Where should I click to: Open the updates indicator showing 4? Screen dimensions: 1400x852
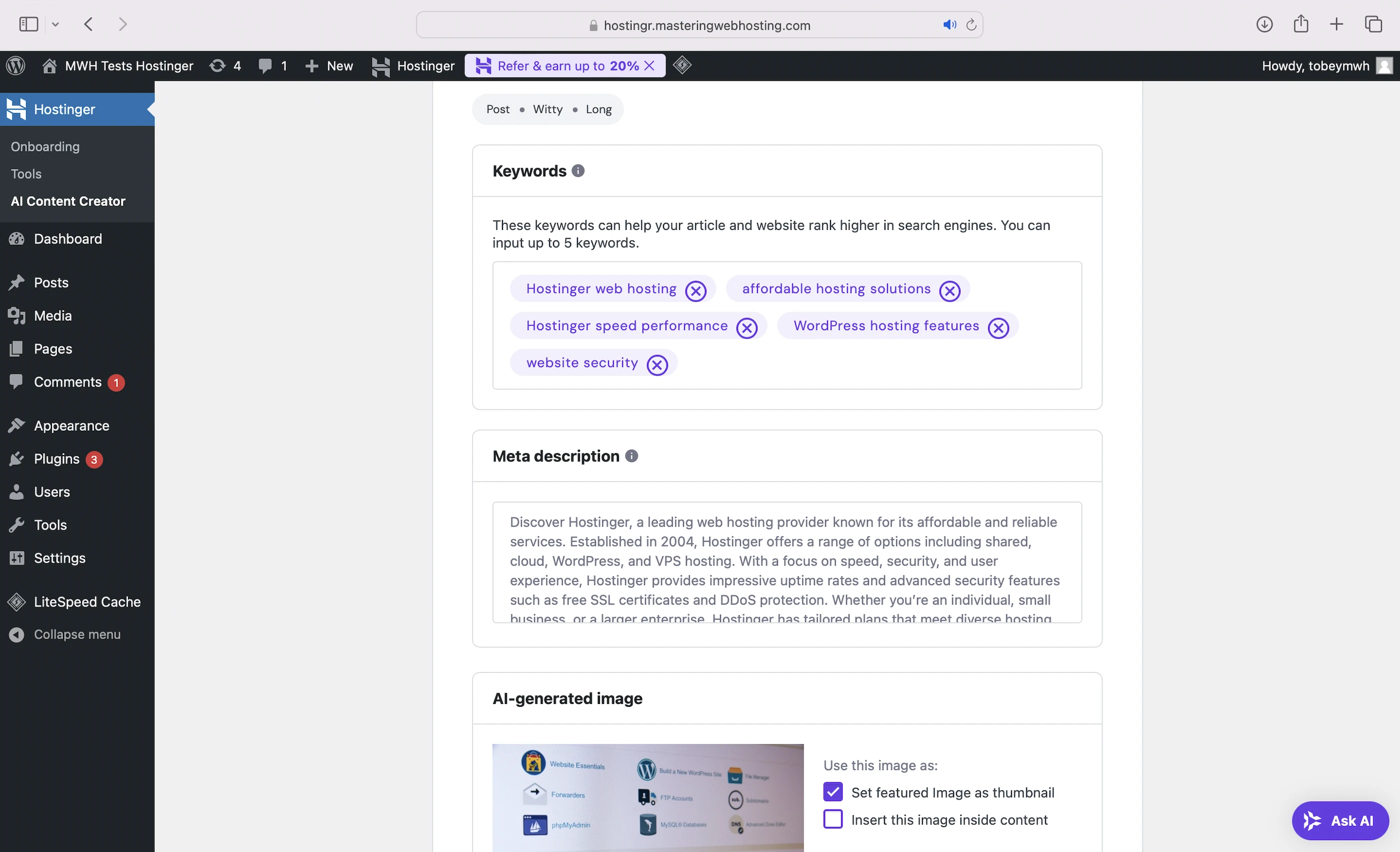pos(225,66)
